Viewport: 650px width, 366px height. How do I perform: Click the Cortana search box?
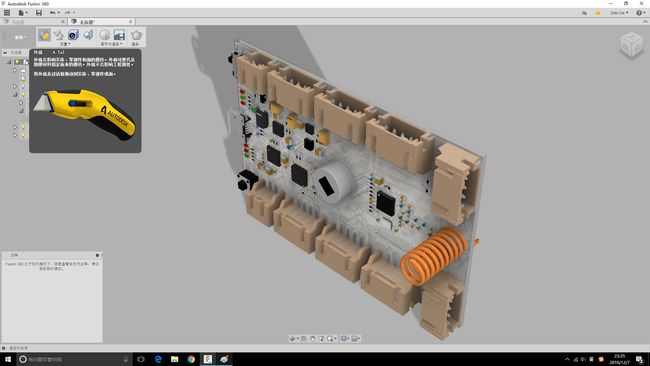pyautogui.click(x=74, y=359)
